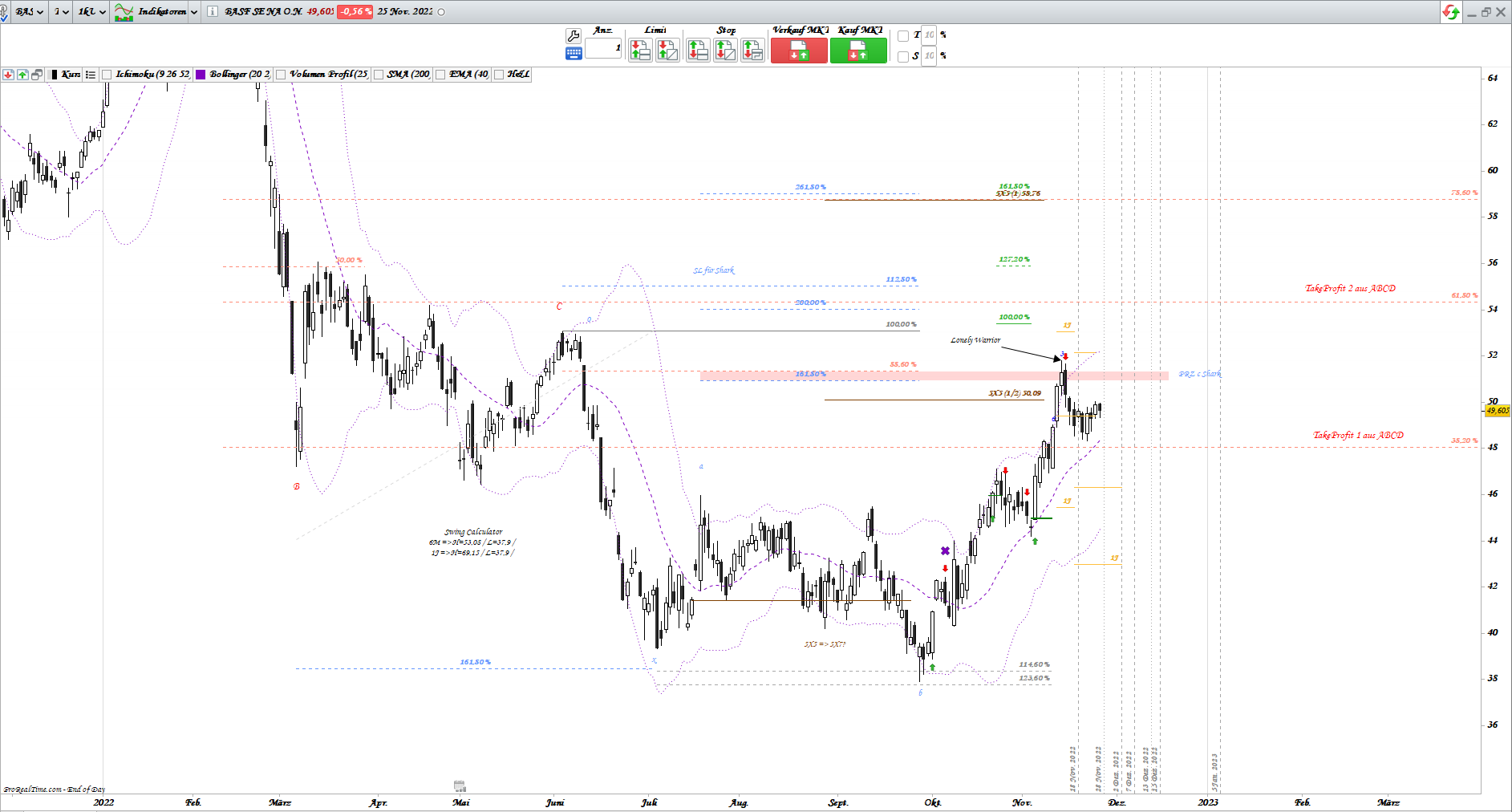Viewport: 1512px width, 812px height.
Task: Toggle the SMA (200) checkbox
Action: [379, 75]
